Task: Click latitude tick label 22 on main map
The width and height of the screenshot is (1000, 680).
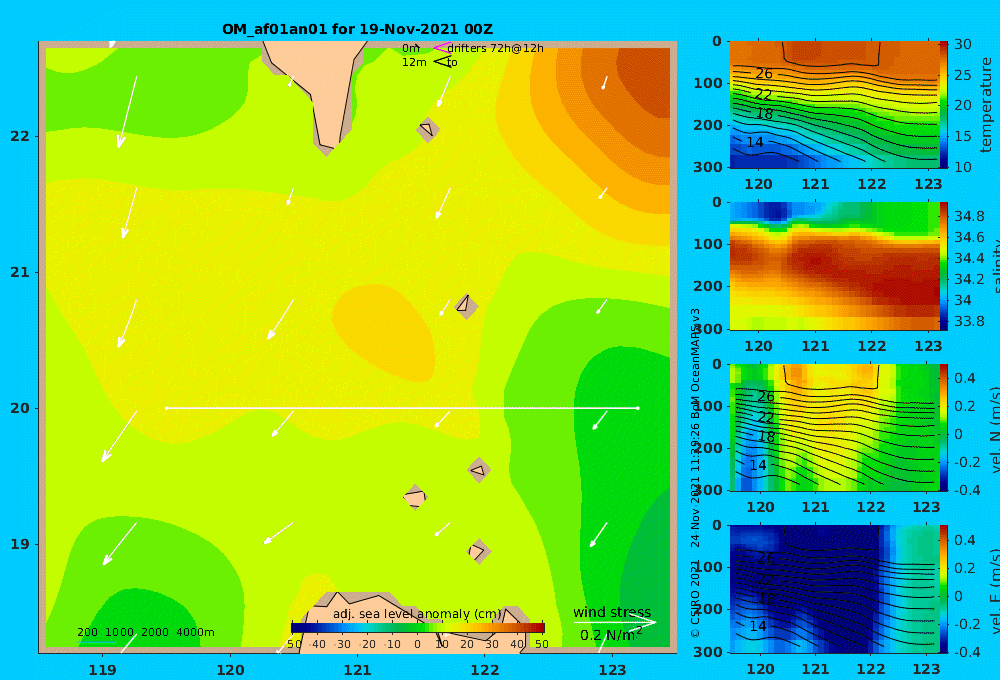Action: coord(20,137)
